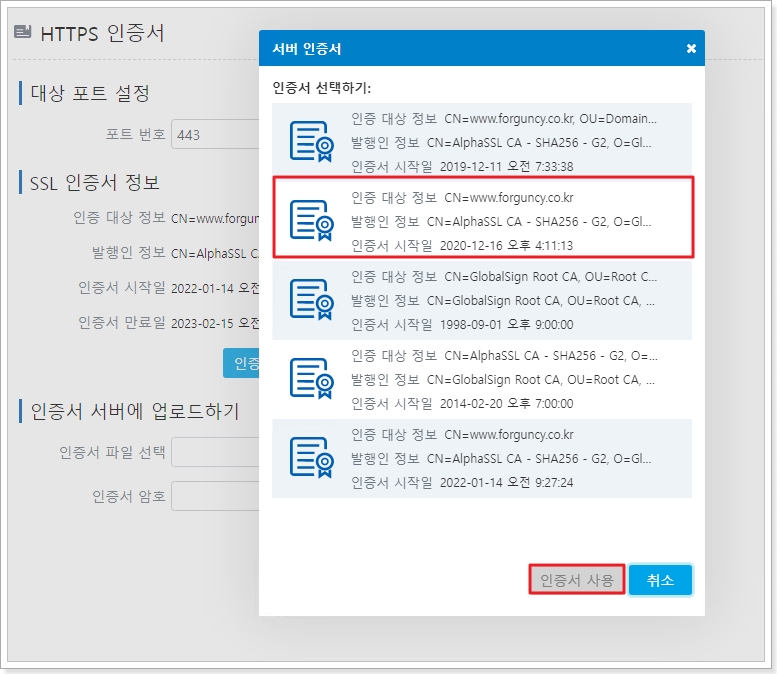Click certificate icon for 2020-12-16 entry

point(310,220)
